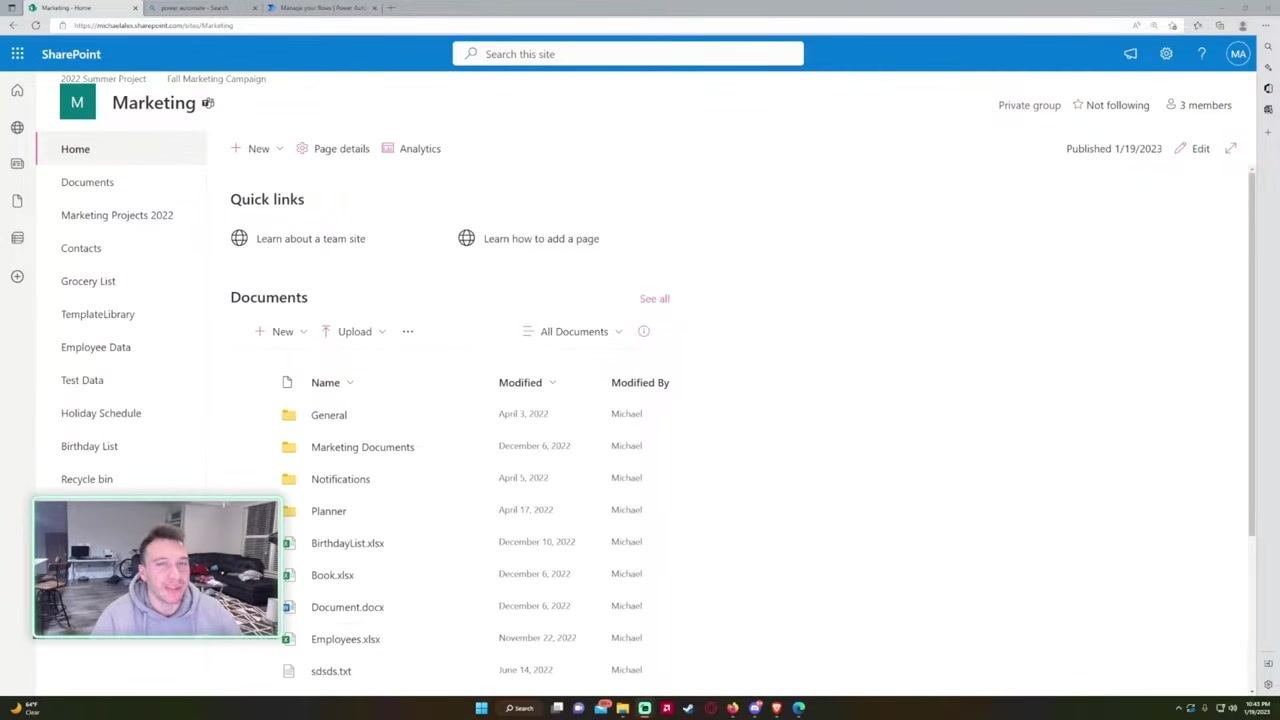Click the Teams icon next to Marketing title
Viewport: 1280px width, 720px height.
click(x=208, y=103)
